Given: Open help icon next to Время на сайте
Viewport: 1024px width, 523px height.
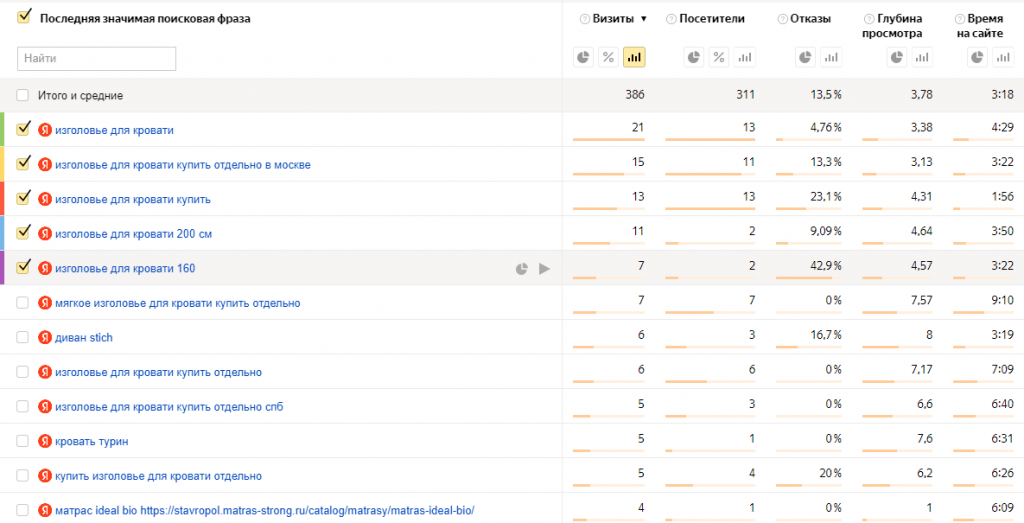Looking at the screenshot, I should 959,19.
